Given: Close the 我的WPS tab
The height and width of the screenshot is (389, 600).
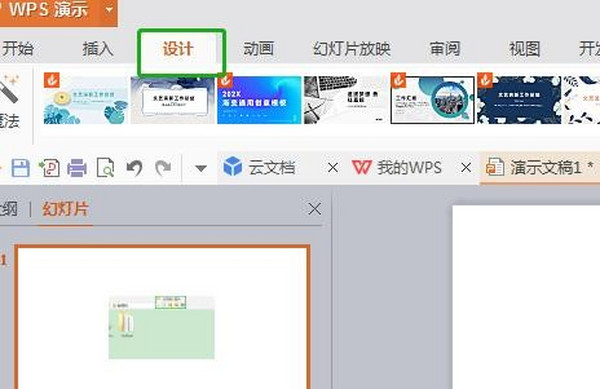Looking at the screenshot, I should 466,168.
